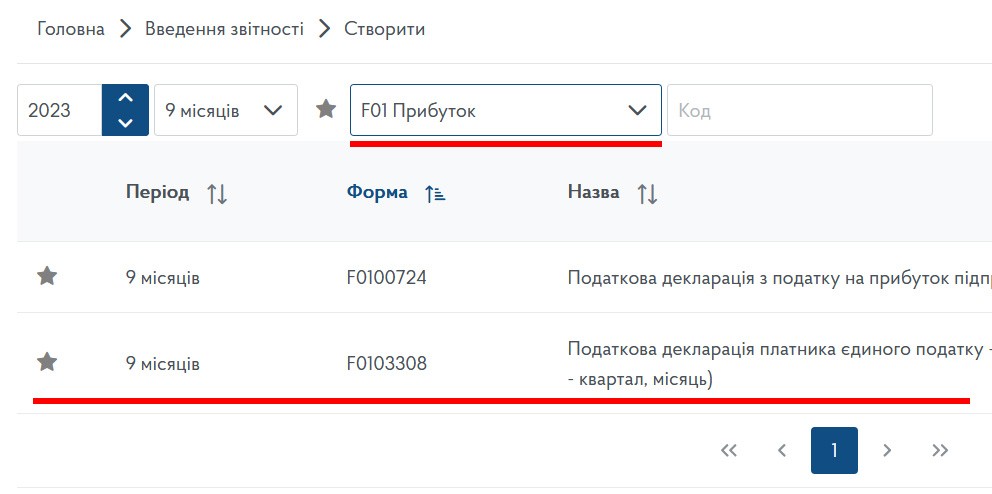
Task: Navigate to Головна breadcrumb
Action: 71,29
